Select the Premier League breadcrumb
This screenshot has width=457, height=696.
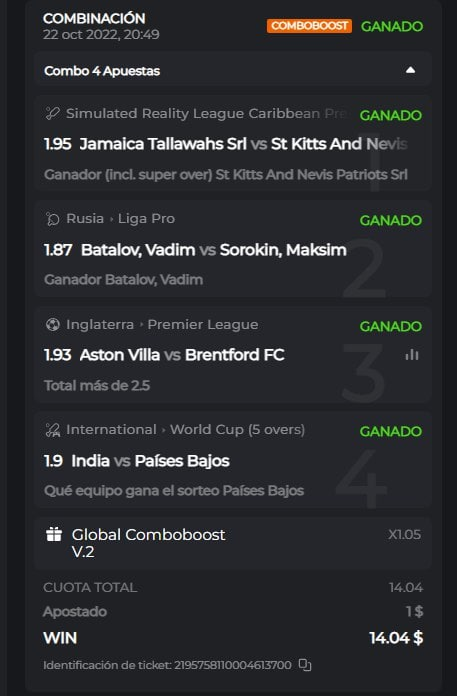pyautogui.click(x=203, y=324)
